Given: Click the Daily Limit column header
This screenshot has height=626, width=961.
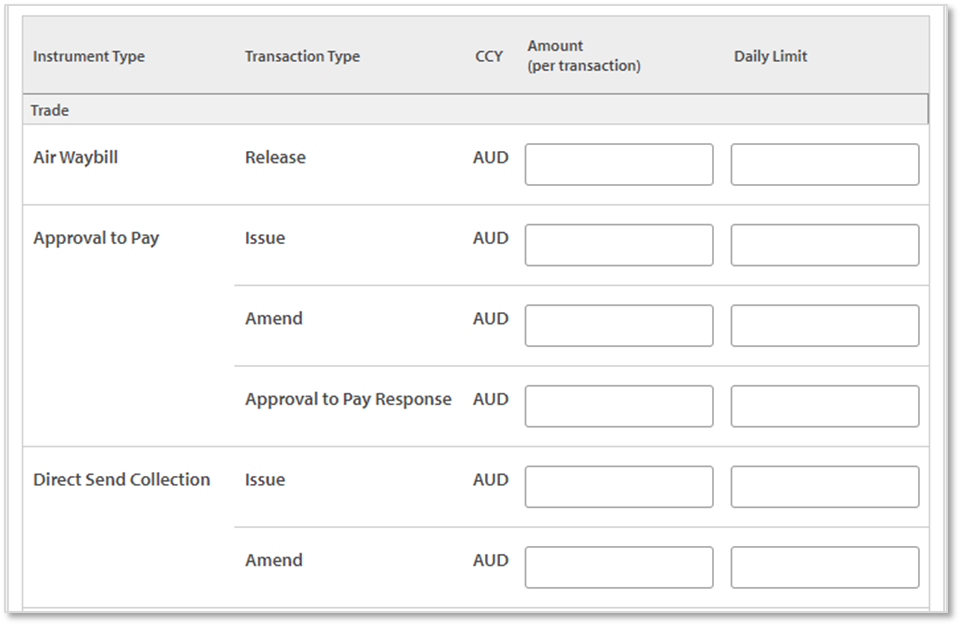Looking at the screenshot, I should (770, 57).
